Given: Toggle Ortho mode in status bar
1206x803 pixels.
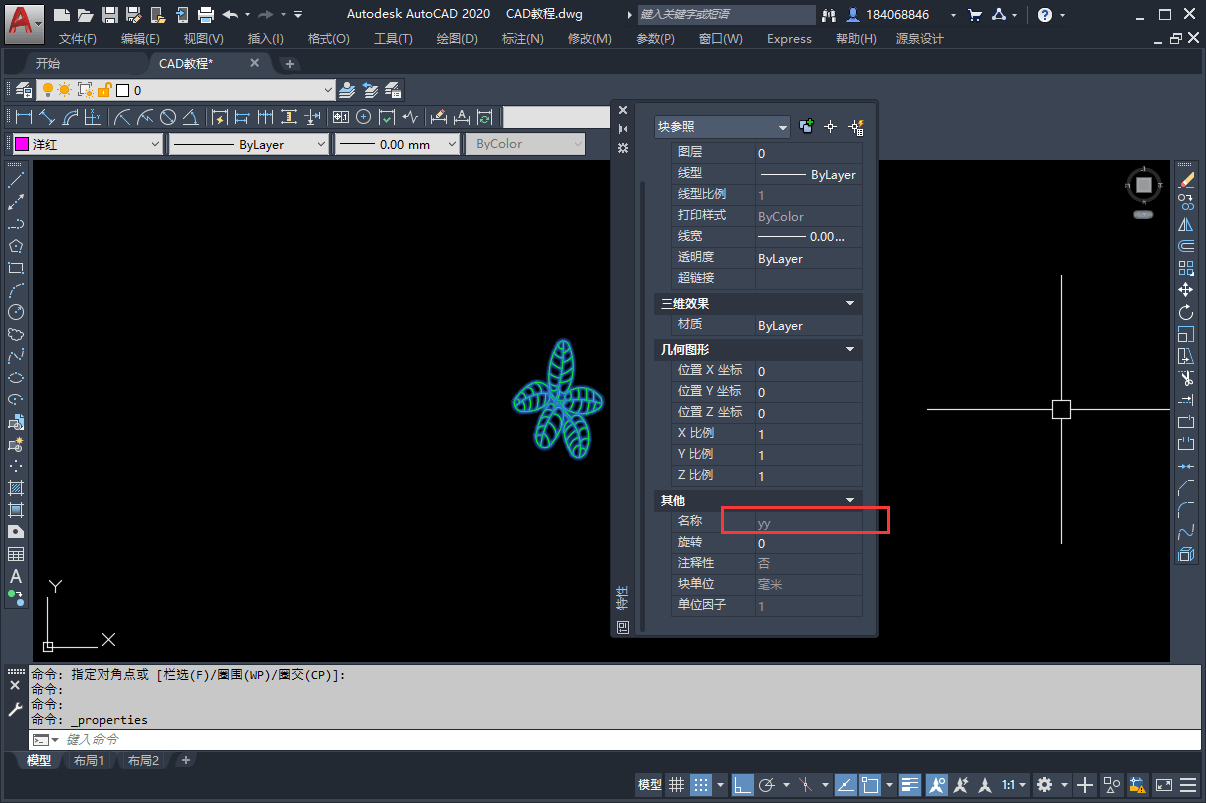Looking at the screenshot, I should (x=742, y=785).
